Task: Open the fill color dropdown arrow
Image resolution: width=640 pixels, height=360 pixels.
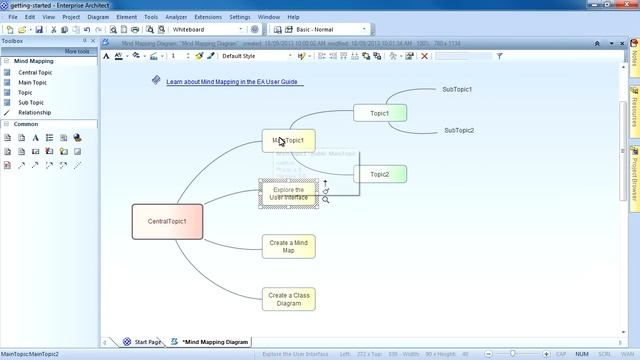Action: [144, 56]
